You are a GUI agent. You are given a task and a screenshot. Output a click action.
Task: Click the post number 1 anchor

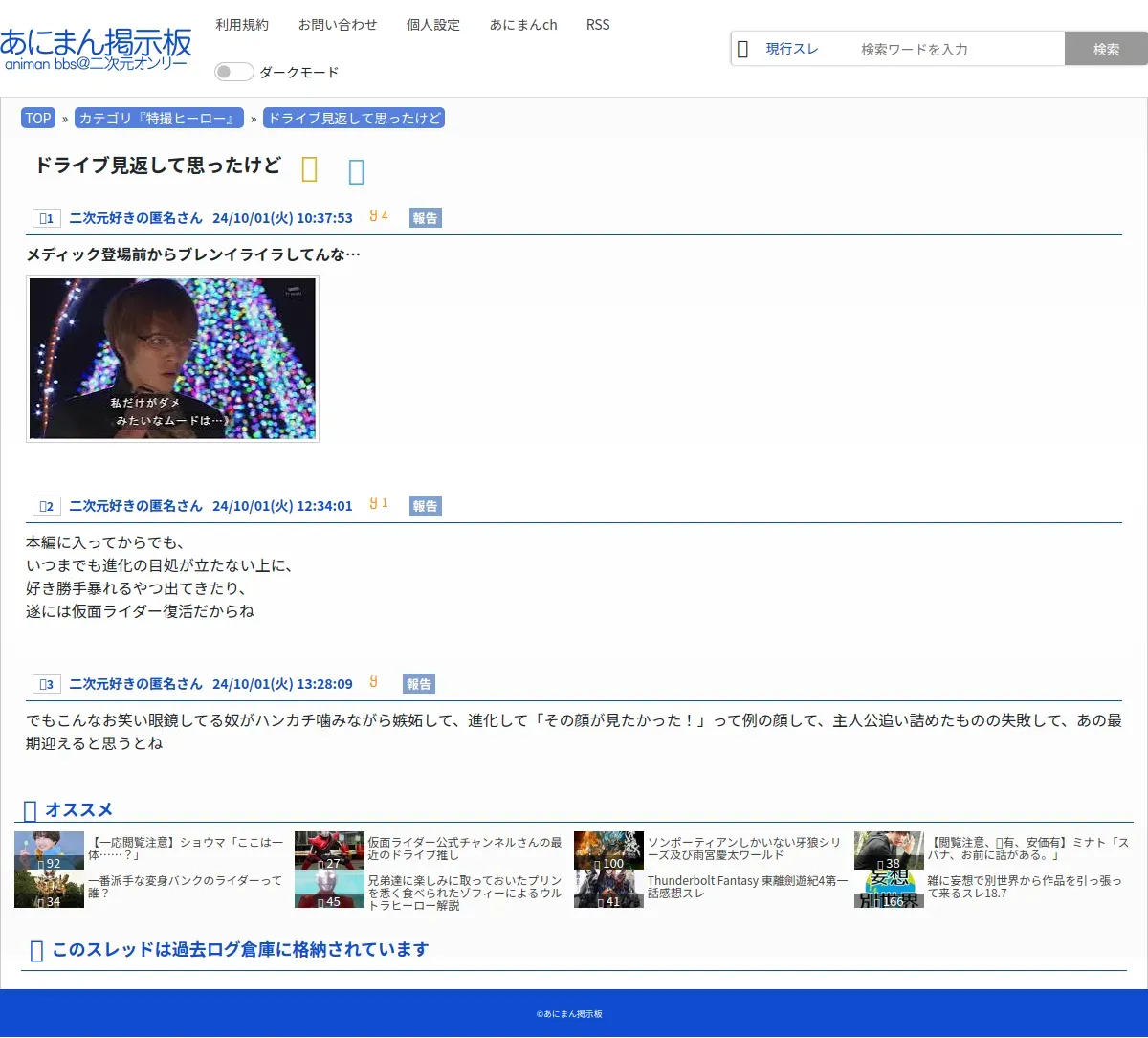tap(46, 218)
